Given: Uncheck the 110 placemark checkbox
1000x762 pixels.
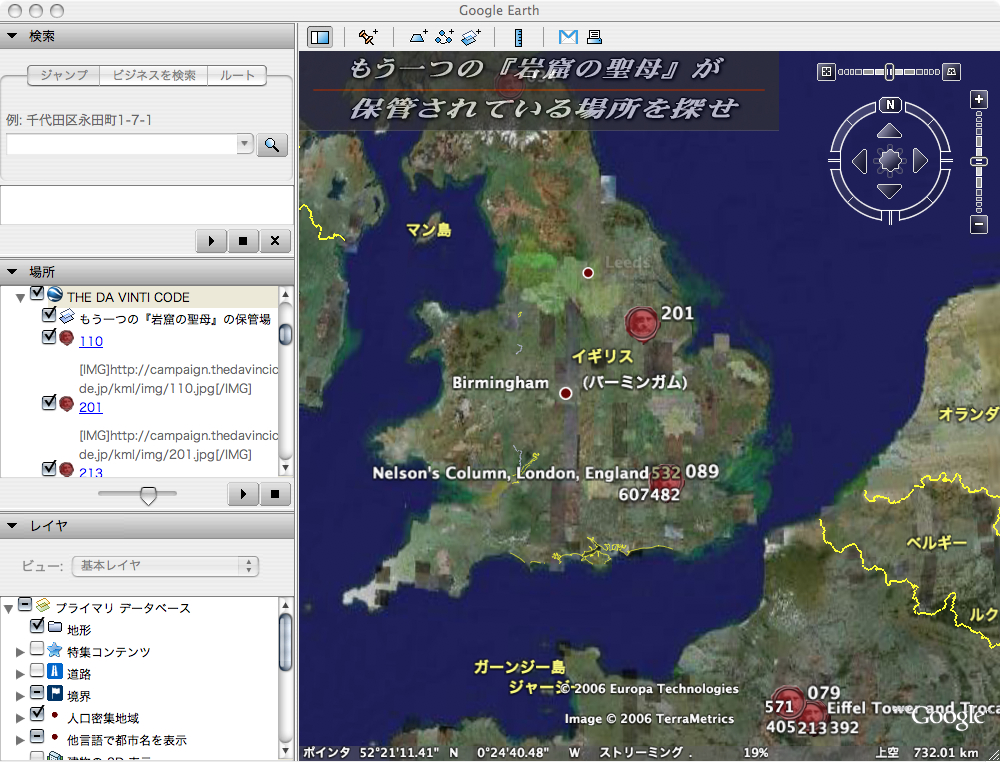Looking at the screenshot, I should 49,337.
